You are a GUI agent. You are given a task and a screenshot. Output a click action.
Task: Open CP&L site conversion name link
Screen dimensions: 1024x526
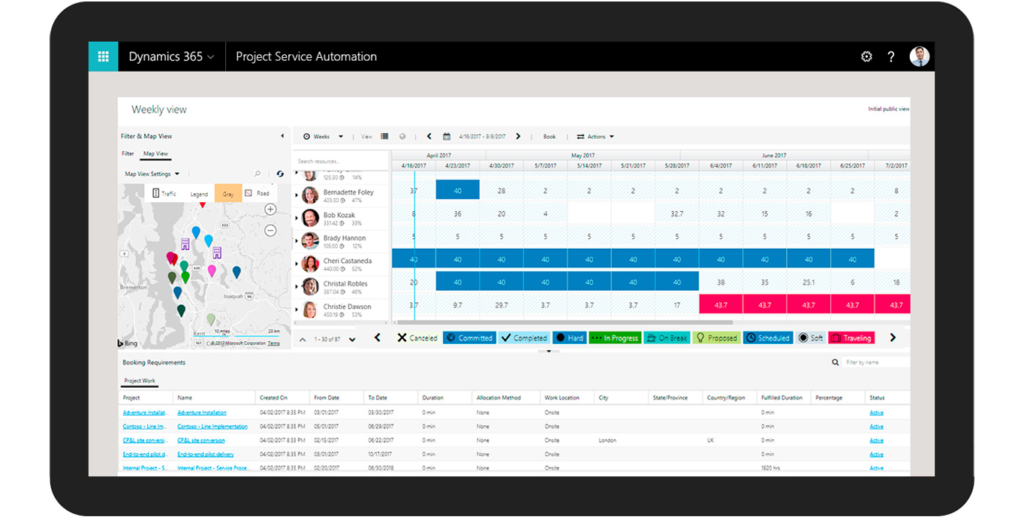201,440
